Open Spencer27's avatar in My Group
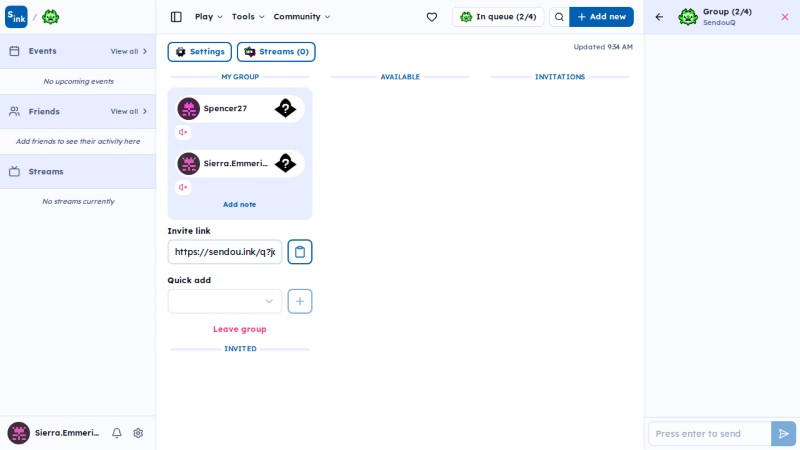Image resolution: width=800 pixels, height=450 pixels. (189, 109)
